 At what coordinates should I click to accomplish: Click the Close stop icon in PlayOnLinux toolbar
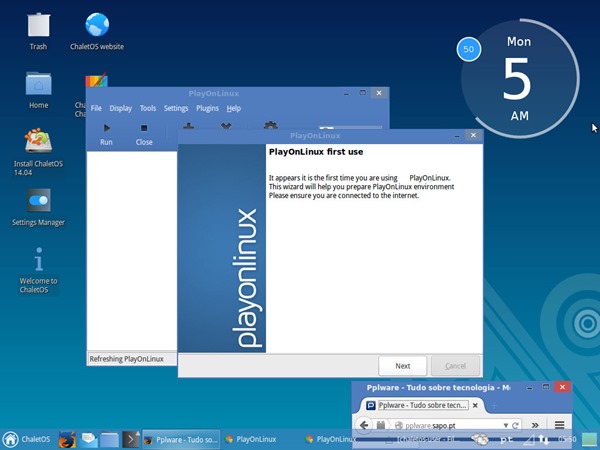click(144, 128)
